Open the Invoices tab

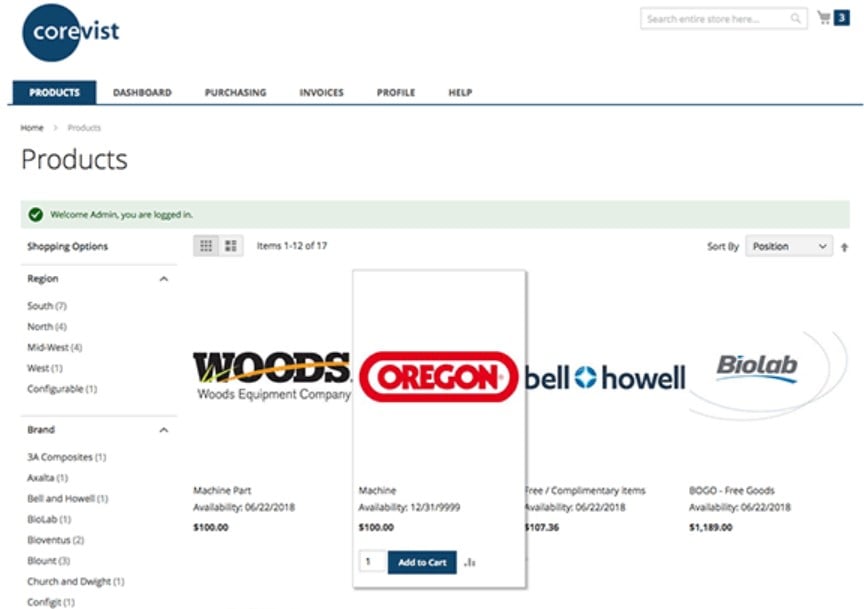click(321, 93)
